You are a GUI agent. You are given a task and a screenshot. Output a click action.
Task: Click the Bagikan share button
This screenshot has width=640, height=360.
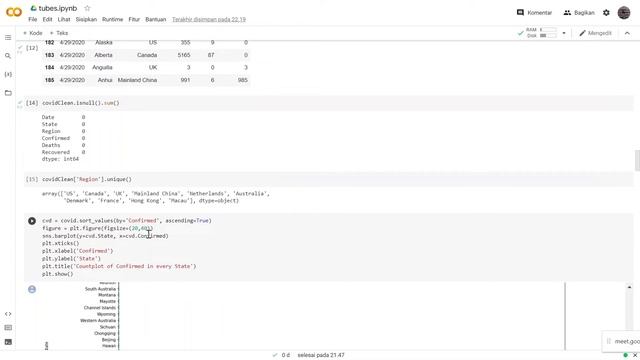[x=579, y=13]
